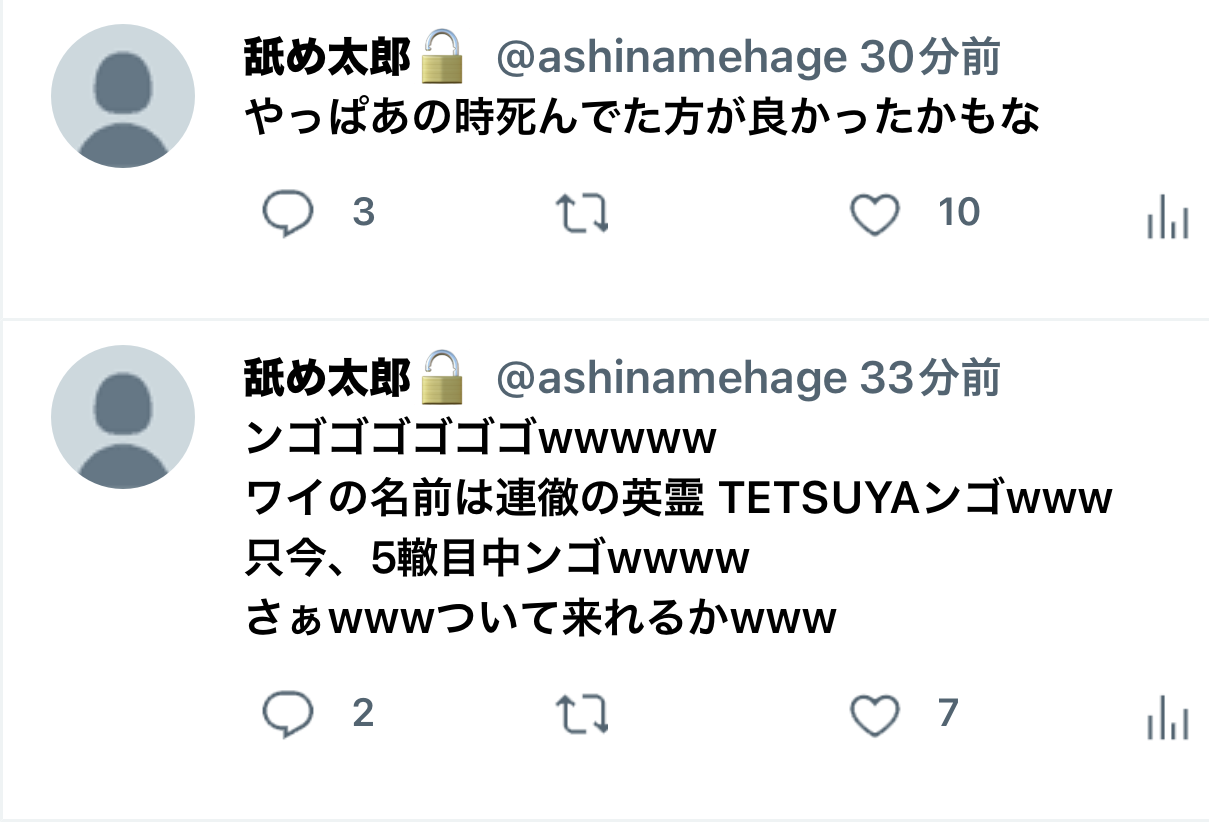Click reply icon on the 33分前 tweet
Screen dimensions: 1209x822
[x=288, y=715]
